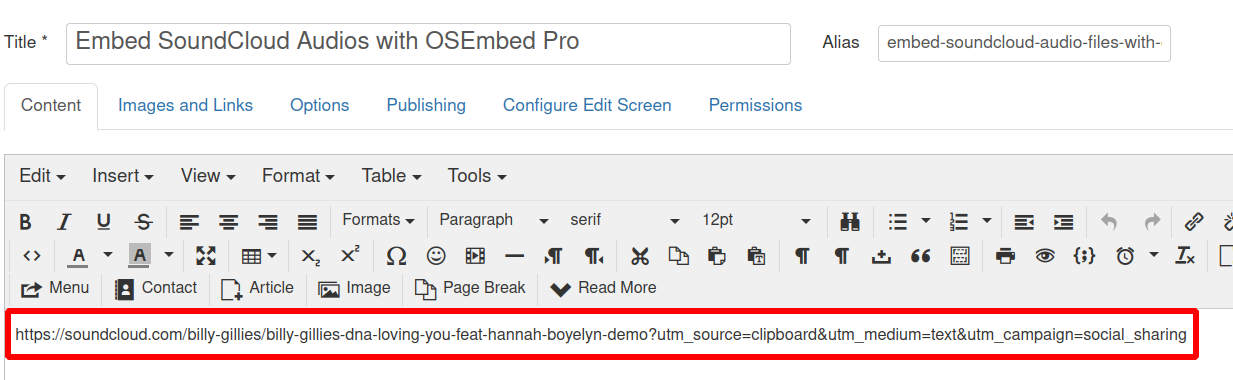Insert a blockquote
Viewport: 1233px width, 380px height.
921,256
